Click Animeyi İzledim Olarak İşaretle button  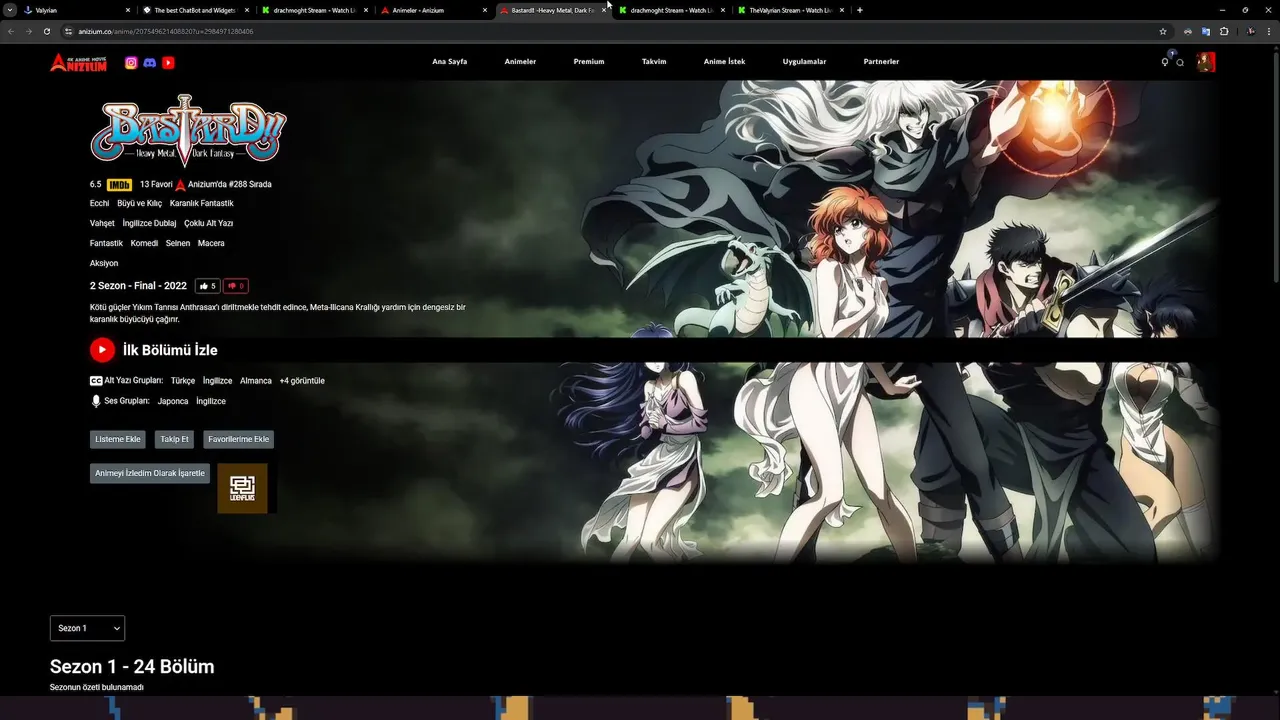[x=150, y=473]
